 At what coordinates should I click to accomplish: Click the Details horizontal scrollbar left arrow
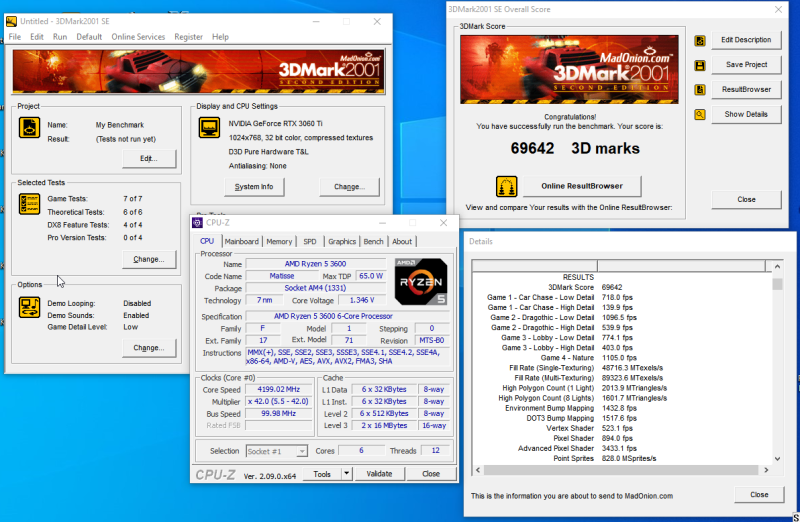point(478,470)
